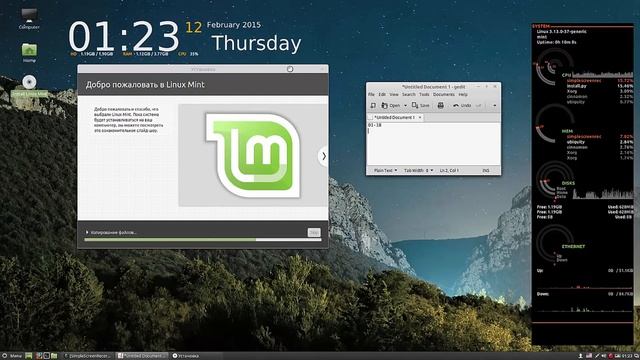Screen dimensions: 640x360
Task: Click the installer window spinner icon
Action: coord(290,69)
